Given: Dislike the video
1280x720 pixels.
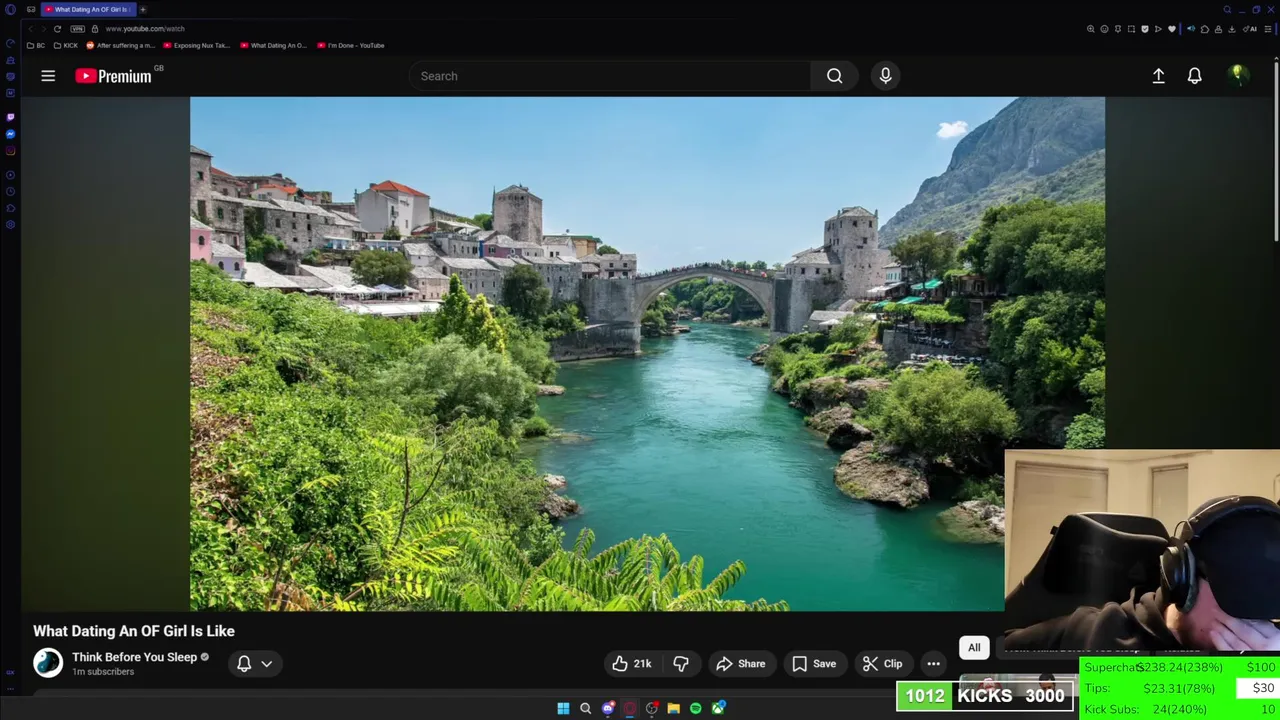Looking at the screenshot, I should tap(681, 664).
